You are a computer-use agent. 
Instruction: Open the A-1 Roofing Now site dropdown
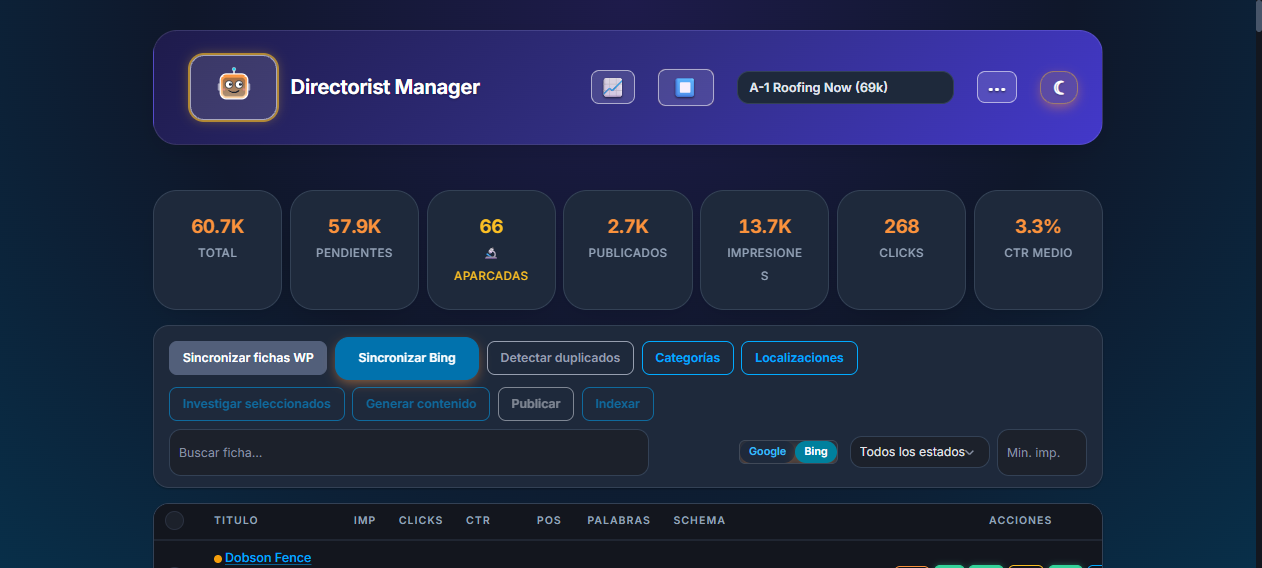point(845,87)
